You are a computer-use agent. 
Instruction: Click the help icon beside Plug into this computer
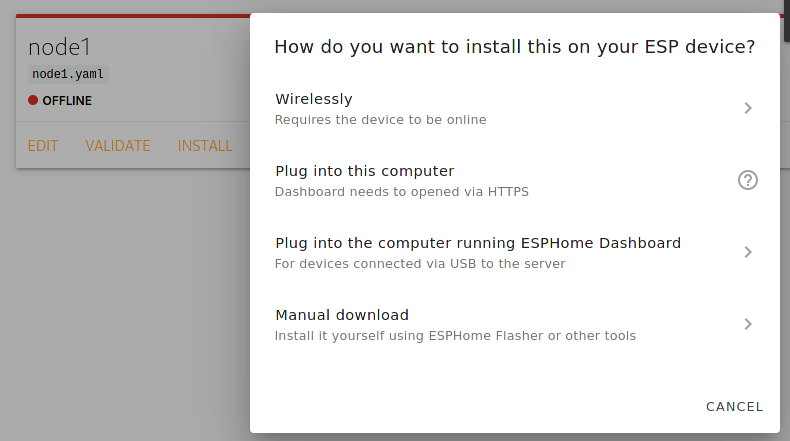pyautogui.click(x=748, y=180)
